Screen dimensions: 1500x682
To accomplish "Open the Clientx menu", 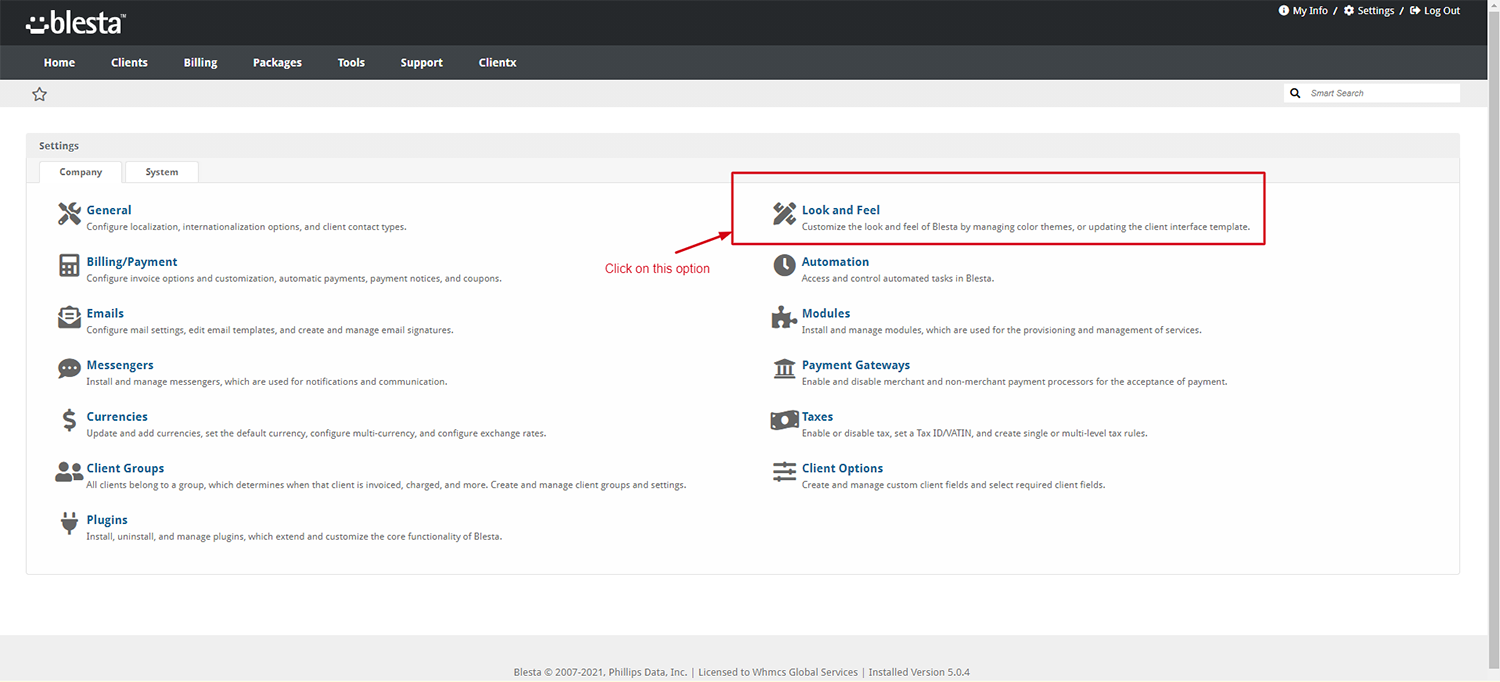I will 497,62.
